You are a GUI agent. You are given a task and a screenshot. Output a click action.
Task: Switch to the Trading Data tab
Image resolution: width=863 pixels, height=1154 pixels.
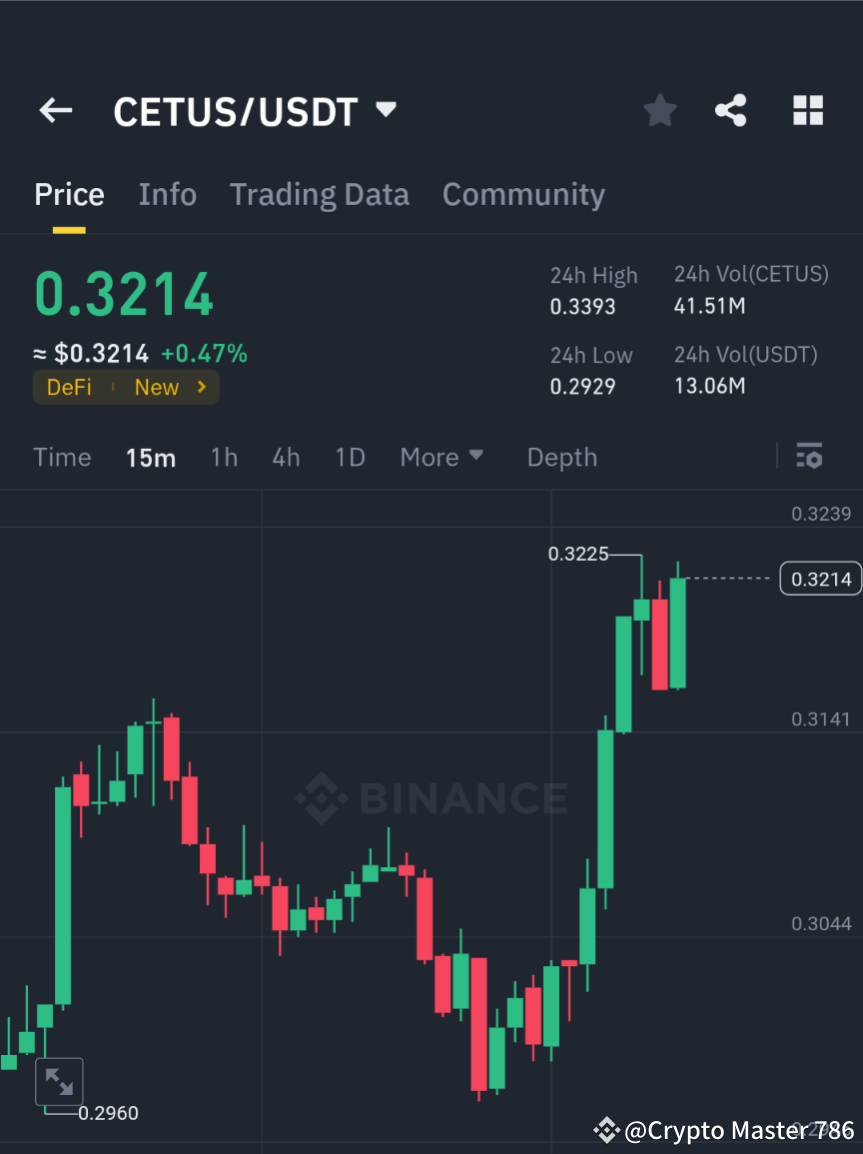(319, 194)
